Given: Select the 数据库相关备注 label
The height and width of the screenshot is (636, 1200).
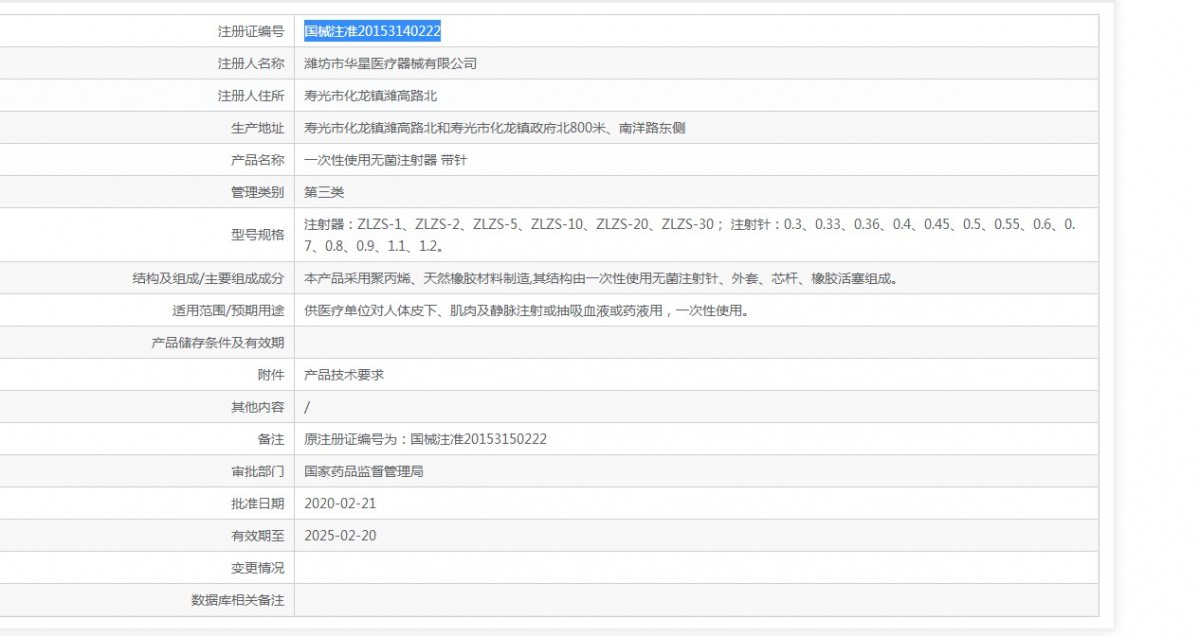Looking at the screenshot, I should click(238, 600).
